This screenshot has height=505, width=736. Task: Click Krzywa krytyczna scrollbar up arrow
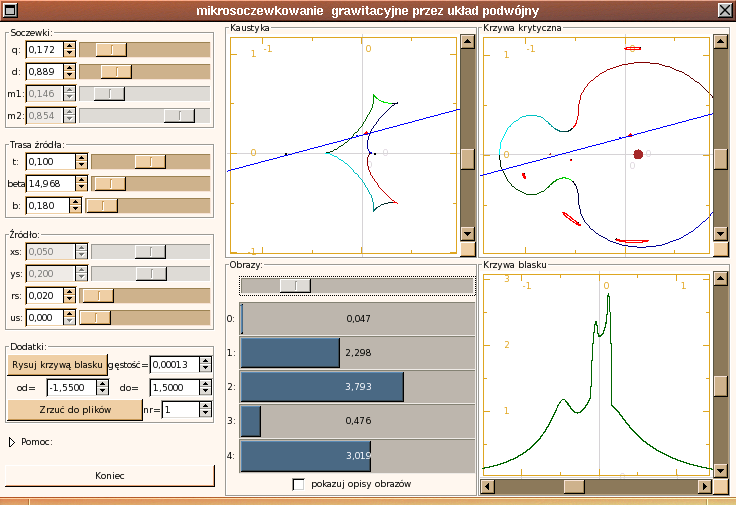(x=721, y=41)
